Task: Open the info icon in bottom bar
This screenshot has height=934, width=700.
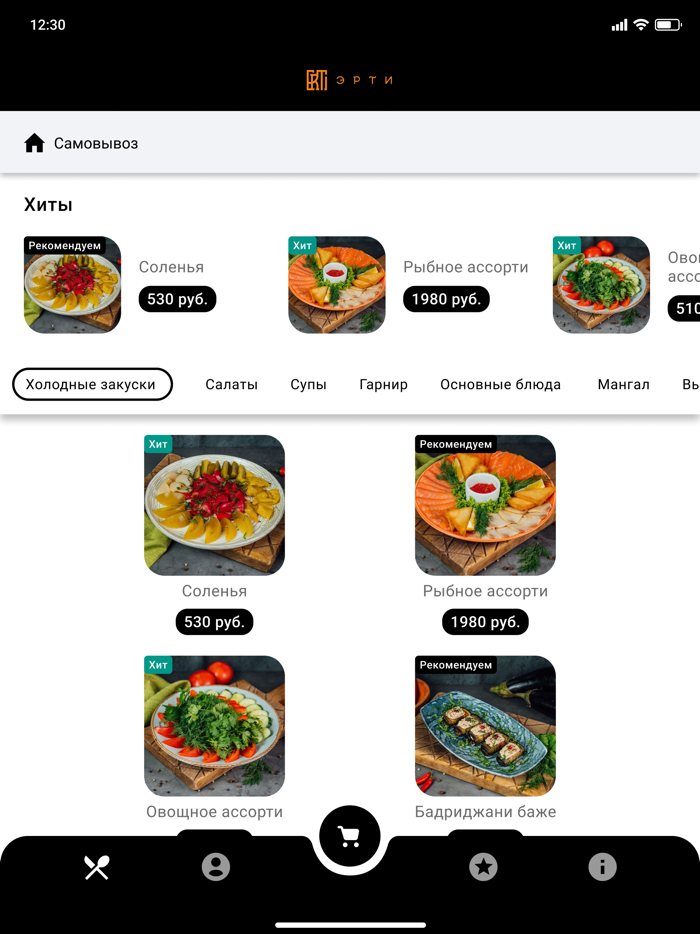Action: click(x=602, y=867)
